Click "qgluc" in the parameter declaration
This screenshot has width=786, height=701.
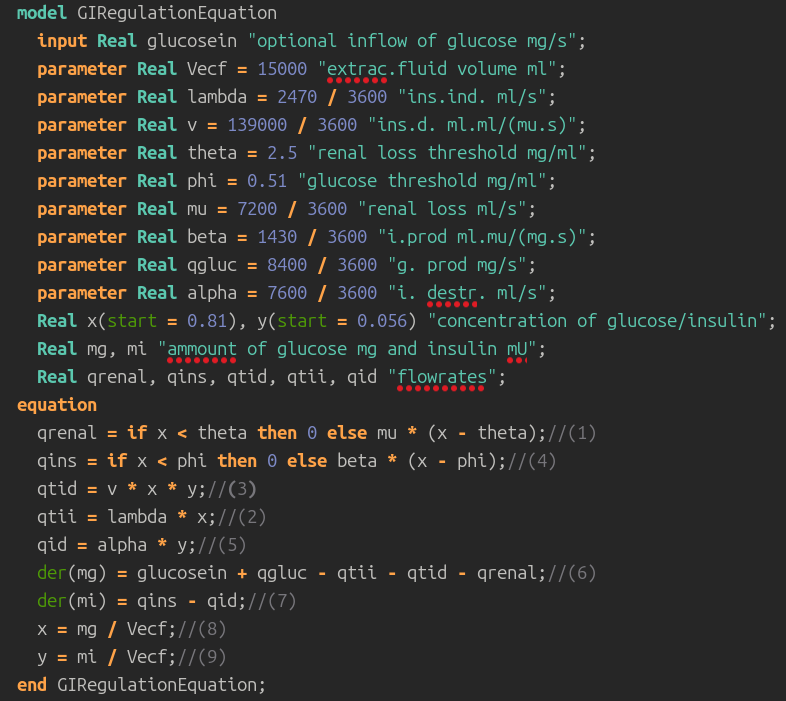tap(212, 265)
